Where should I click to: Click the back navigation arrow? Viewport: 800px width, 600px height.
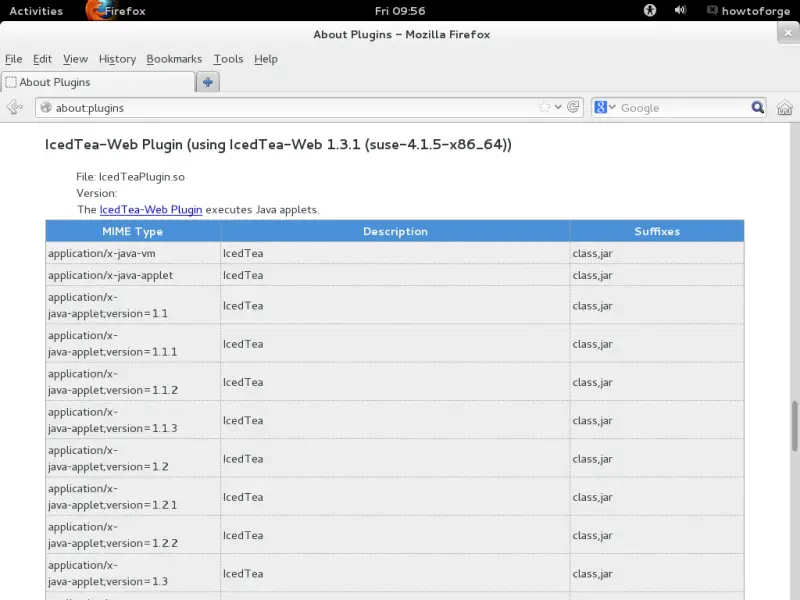coord(15,107)
